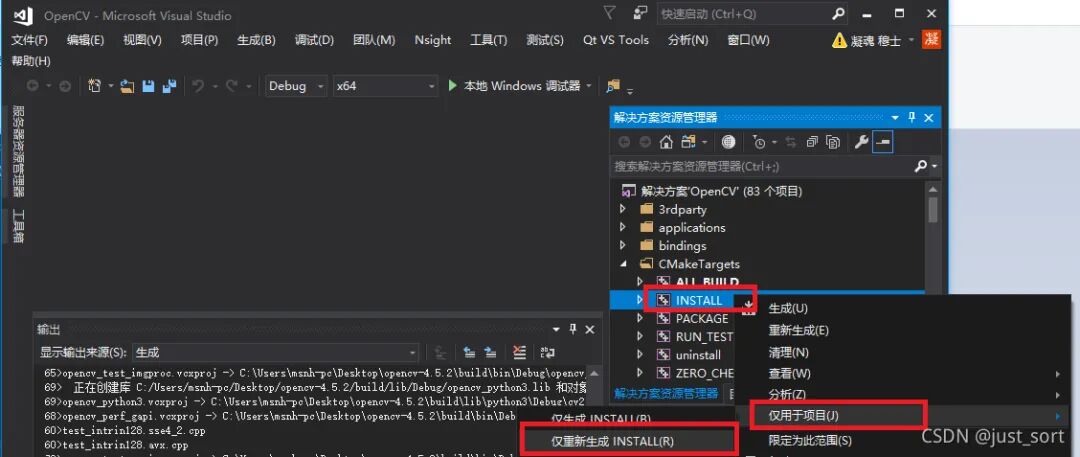Screen dimensions: 1080x457
Task: Click Go to Next Message icon in Output
Action: coord(490,352)
